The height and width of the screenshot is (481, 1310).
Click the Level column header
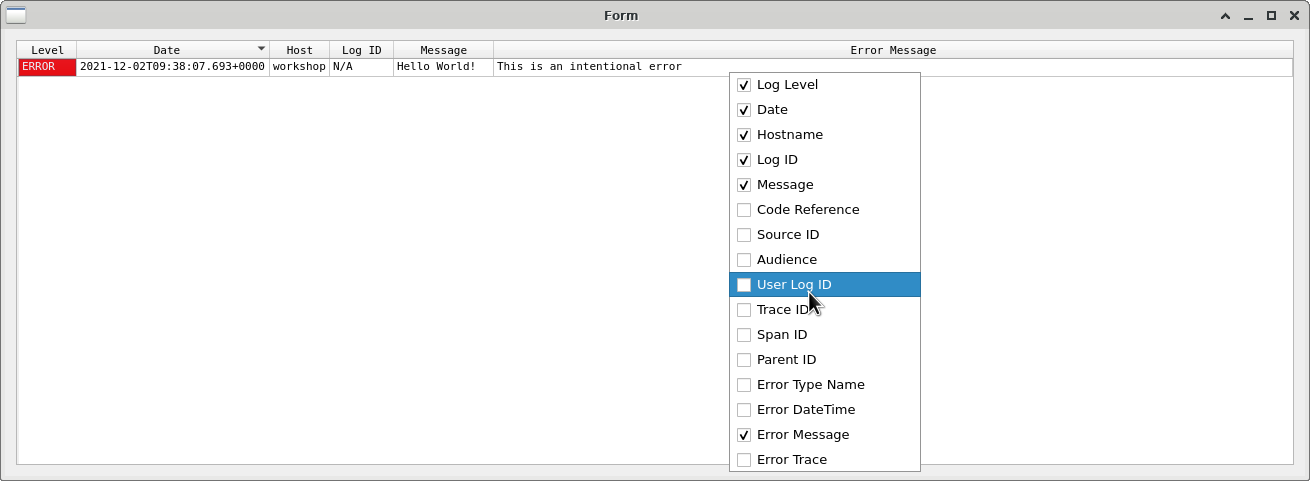coord(47,50)
